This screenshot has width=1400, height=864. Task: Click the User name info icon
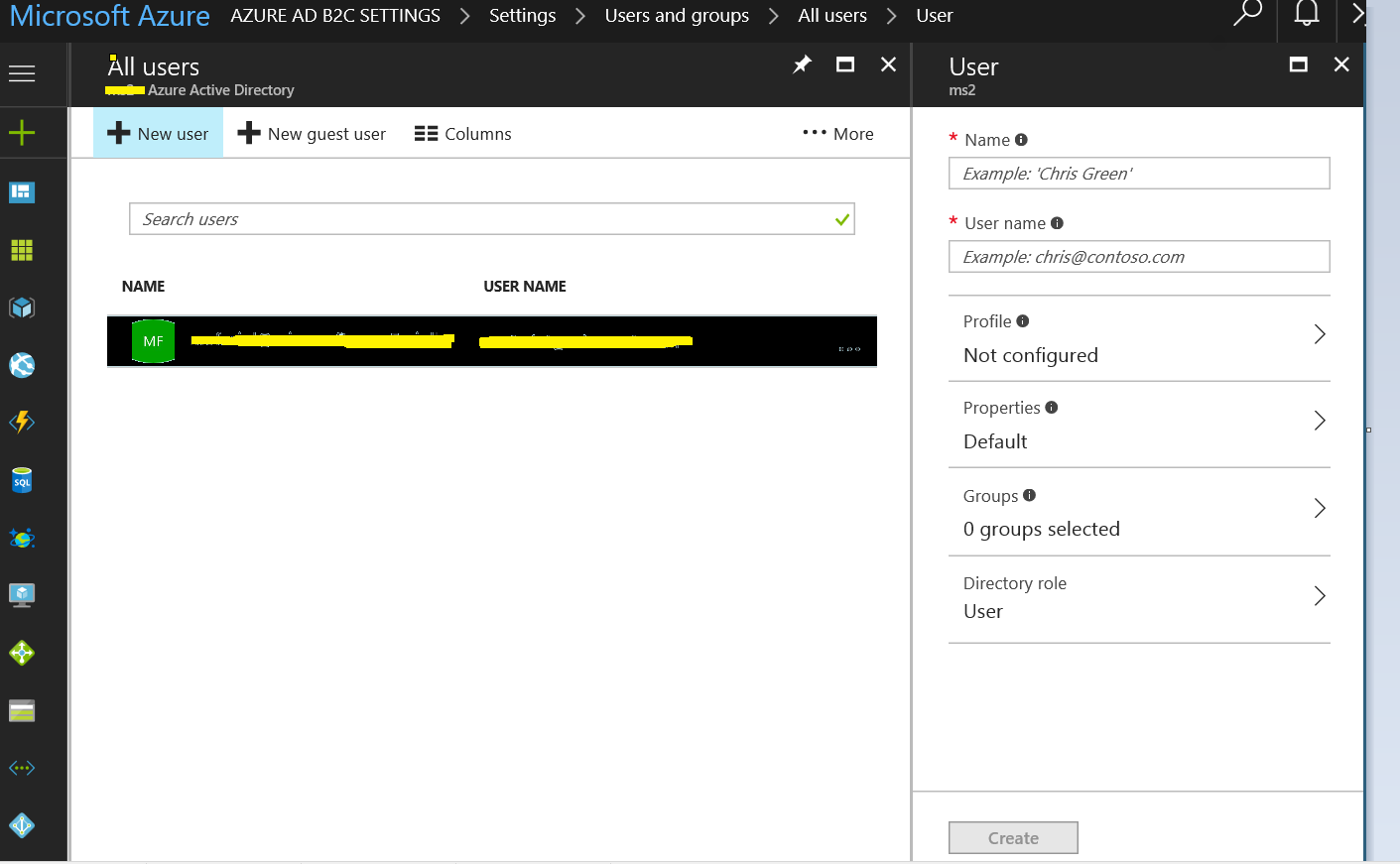pyautogui.click(x=1057, y=223)
